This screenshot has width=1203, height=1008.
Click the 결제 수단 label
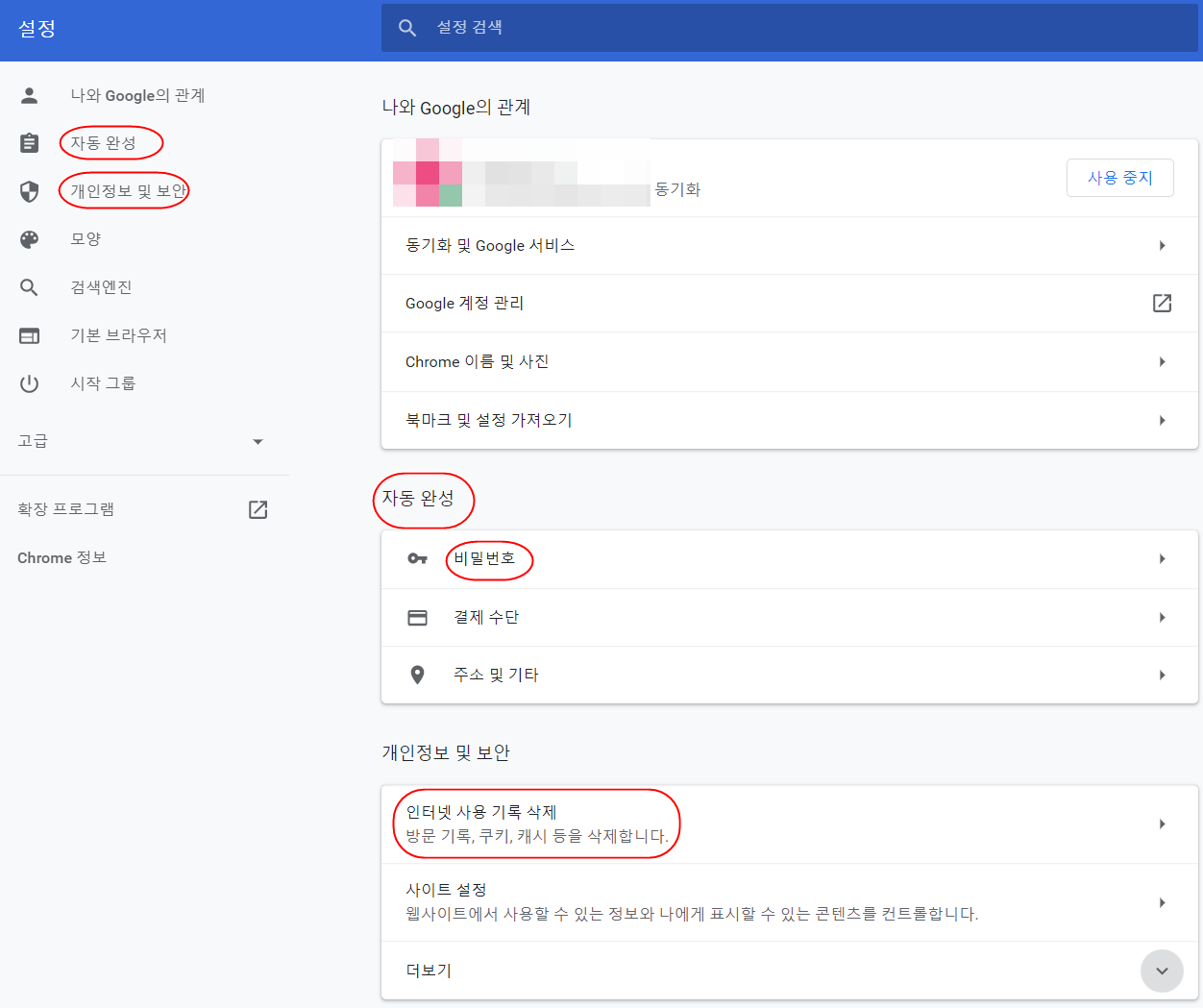pyautogui.click(x=486, y=617)
